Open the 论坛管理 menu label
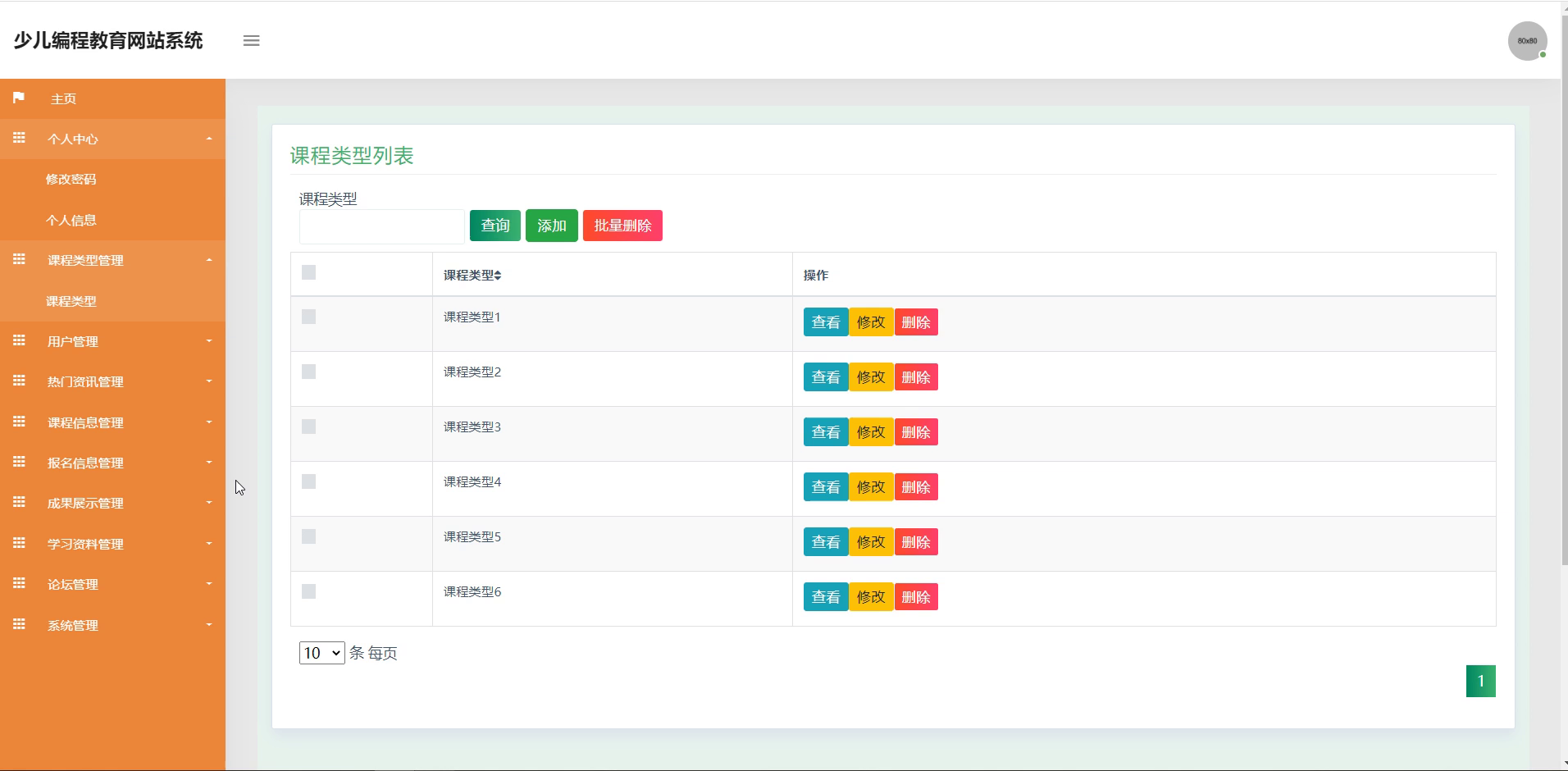Screen dimensions: 1568x771 pyautogui.click(x=72, y=584)
